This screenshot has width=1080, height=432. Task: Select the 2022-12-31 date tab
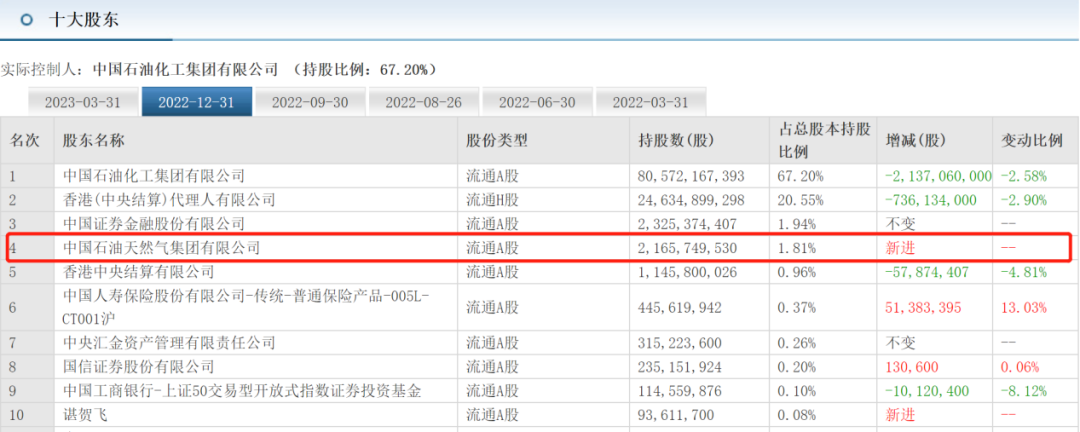(x=196, y=102)
